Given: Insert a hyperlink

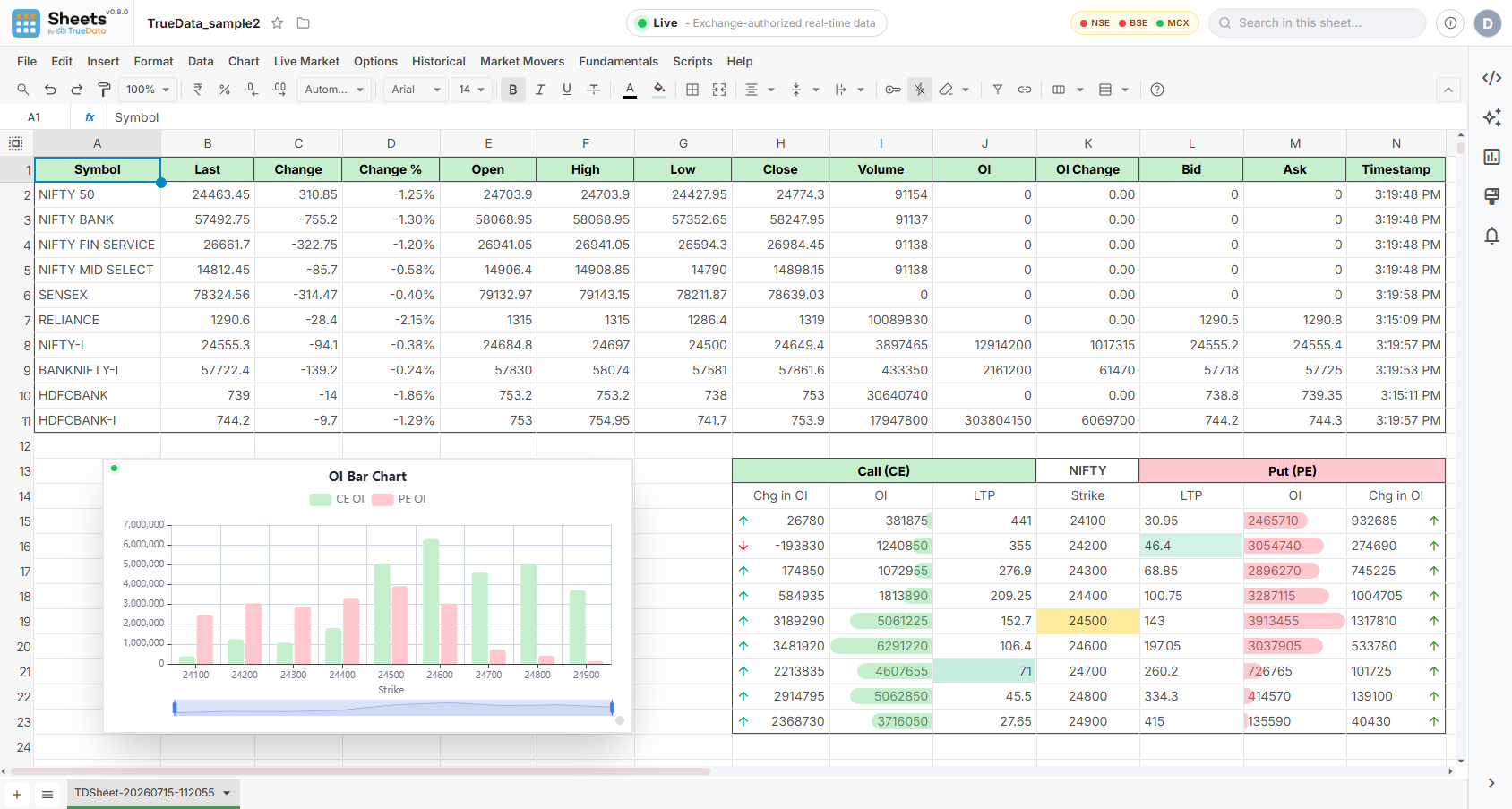Looking at the screenshot, I should (1025, 90).
